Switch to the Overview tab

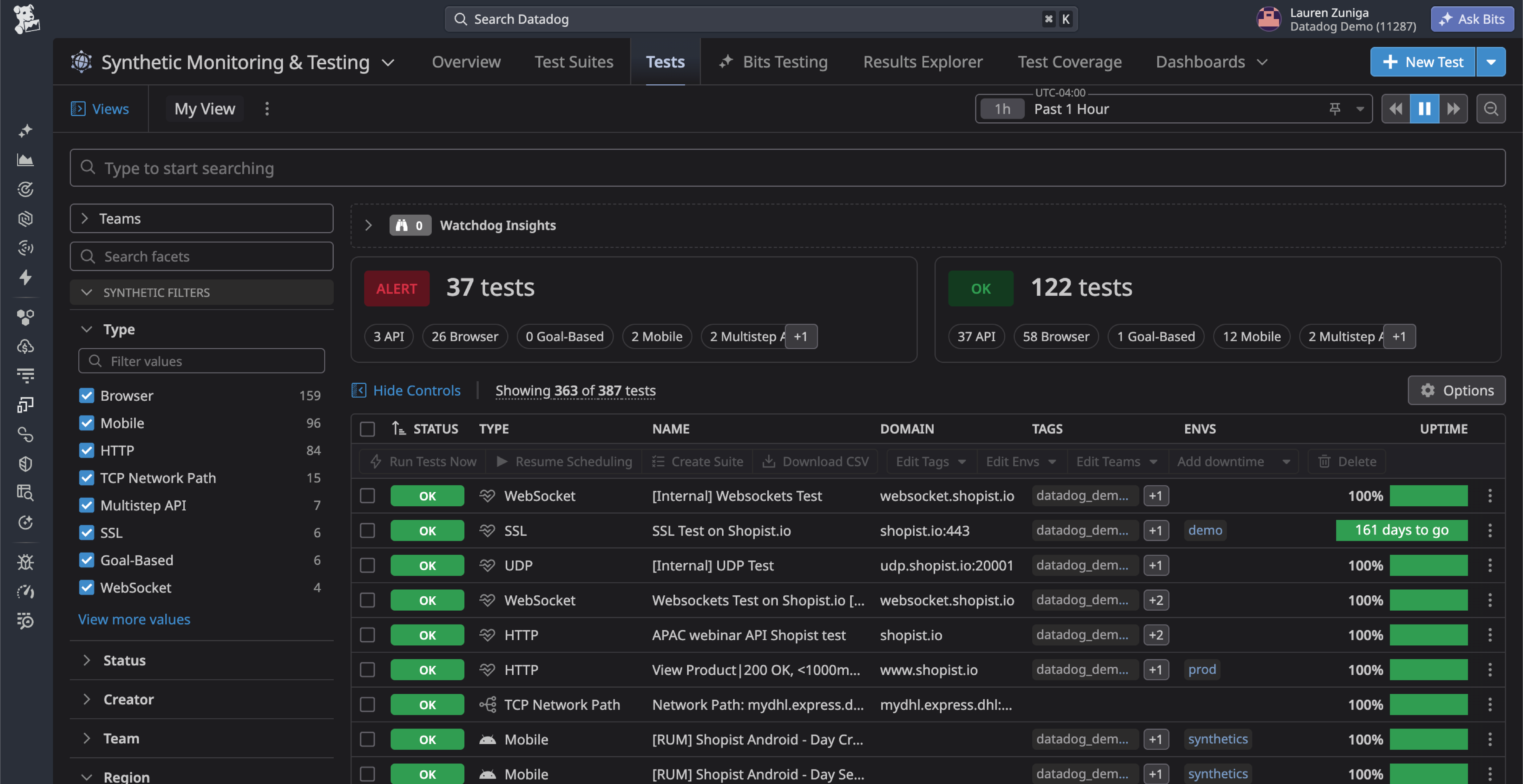[x=466, y=62]
